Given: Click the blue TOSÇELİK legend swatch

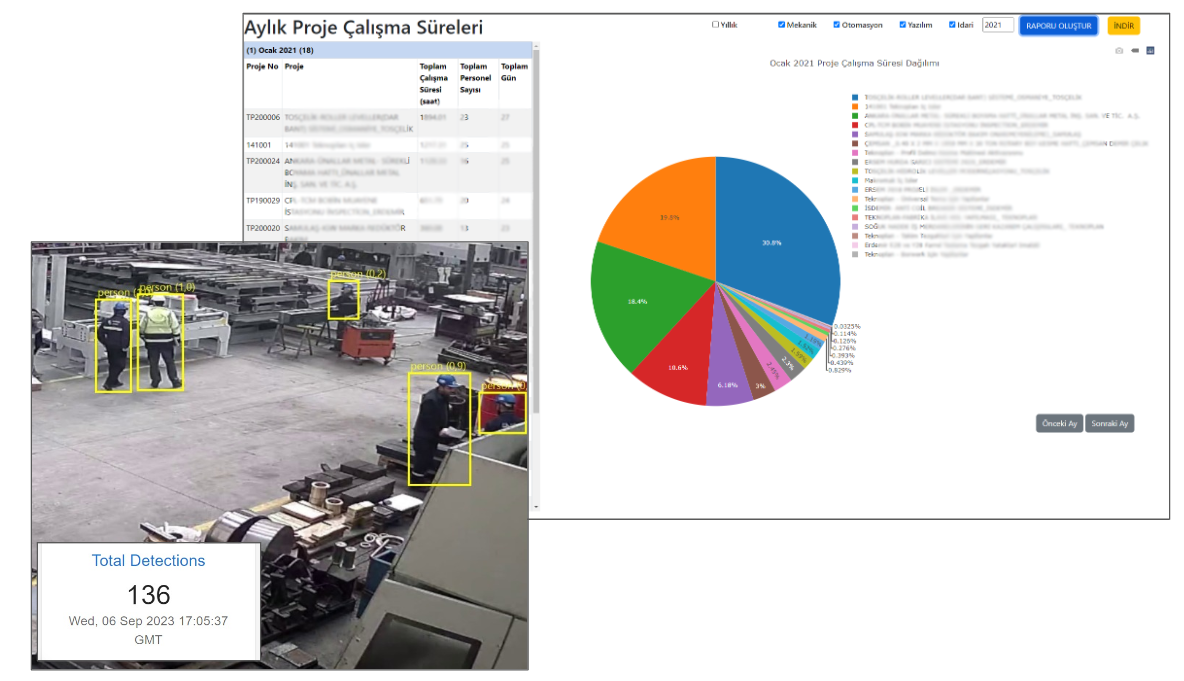Looking at the screenshot, I should tap(855, 97).
